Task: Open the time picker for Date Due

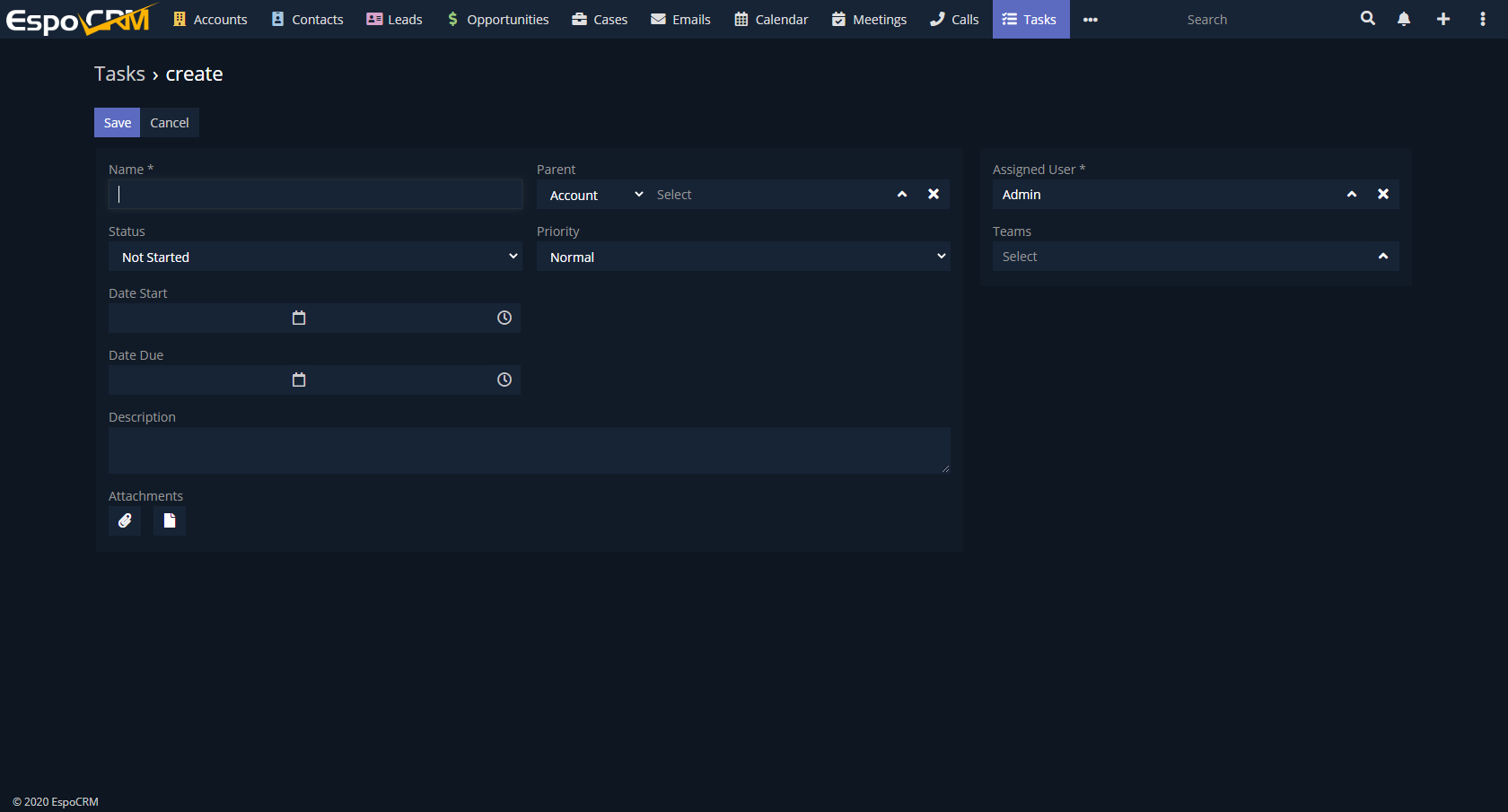Action: click(x=504, y=380)
